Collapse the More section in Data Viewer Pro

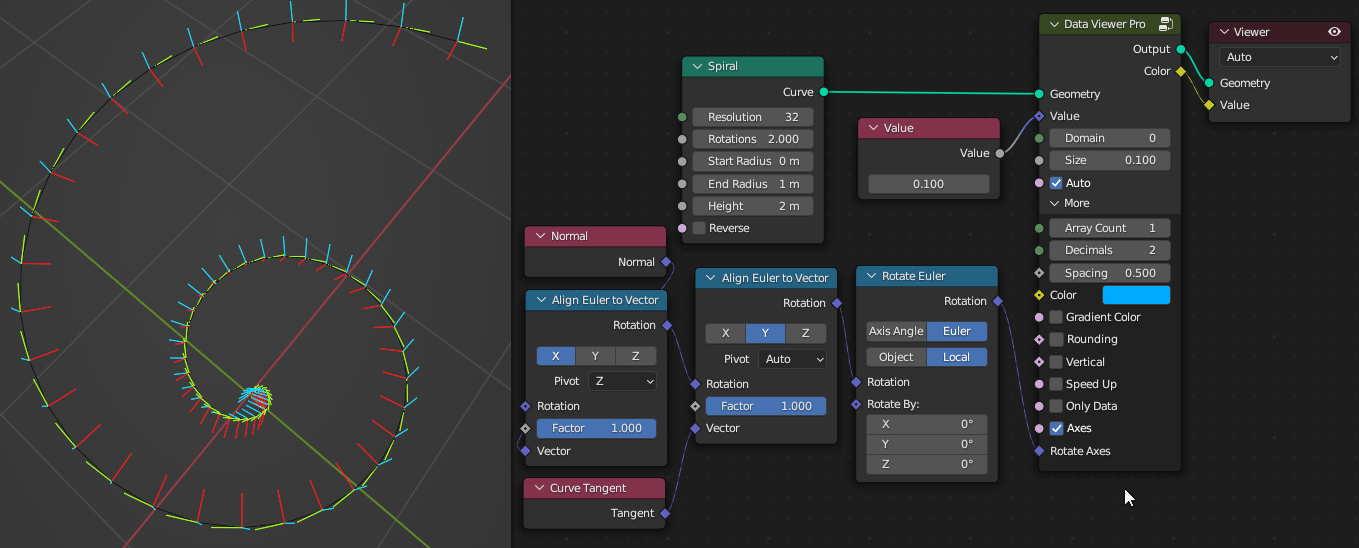[1055, 203]
